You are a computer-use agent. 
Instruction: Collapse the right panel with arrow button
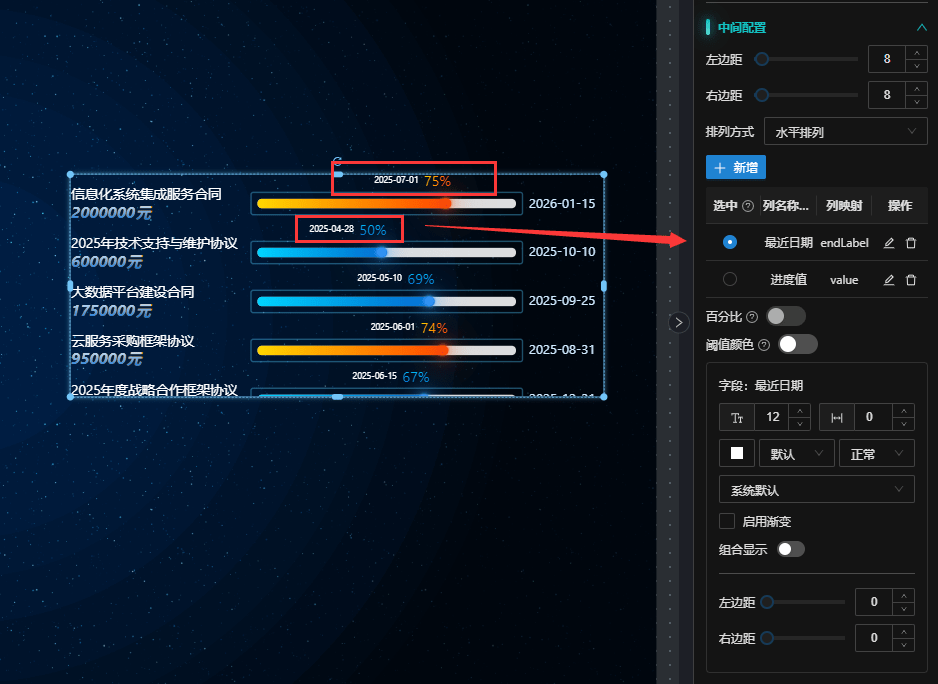pos(678,322)
